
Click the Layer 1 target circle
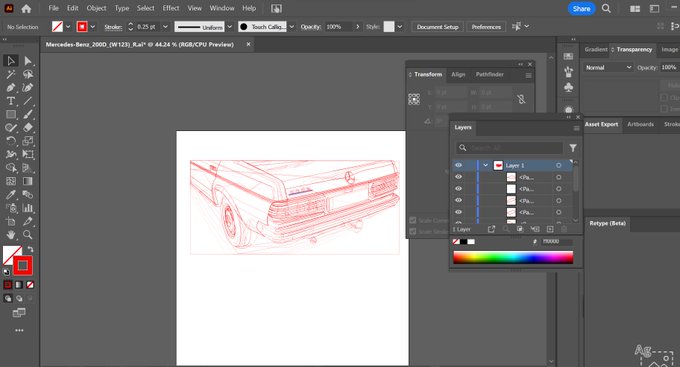559,165
